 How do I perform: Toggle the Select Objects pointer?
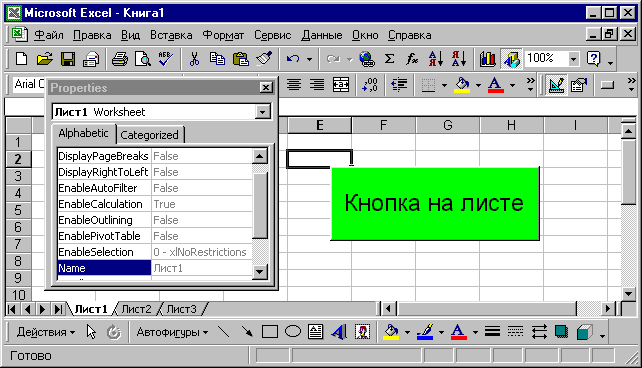91,332
